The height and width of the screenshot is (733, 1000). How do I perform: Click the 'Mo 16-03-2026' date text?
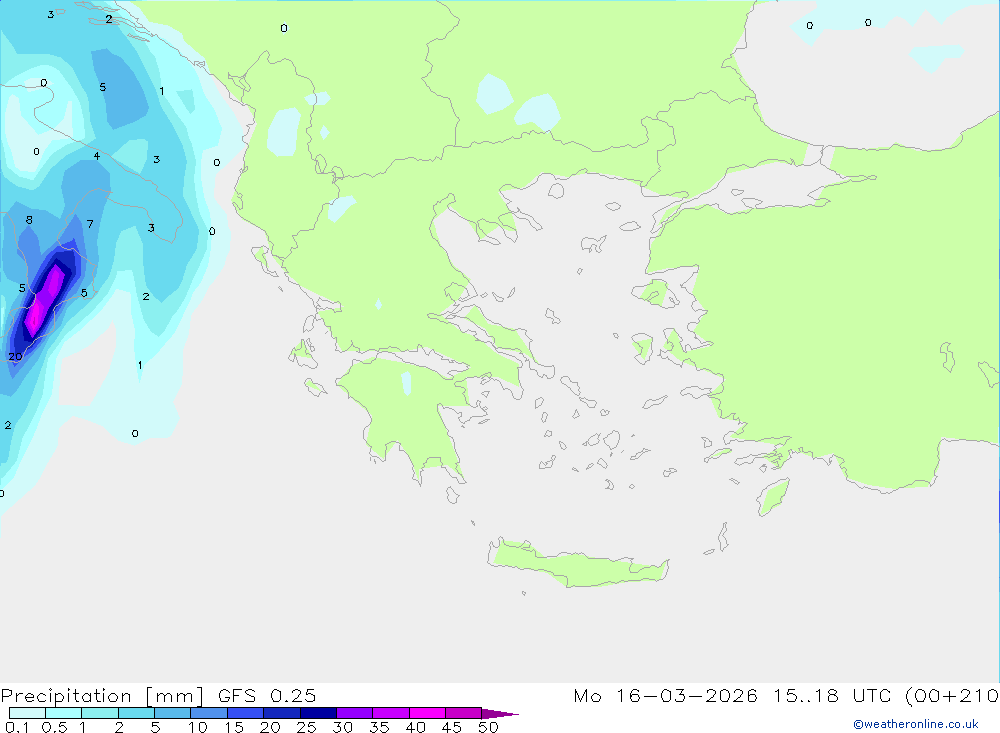pyautogui.click(x=665, y=695)
